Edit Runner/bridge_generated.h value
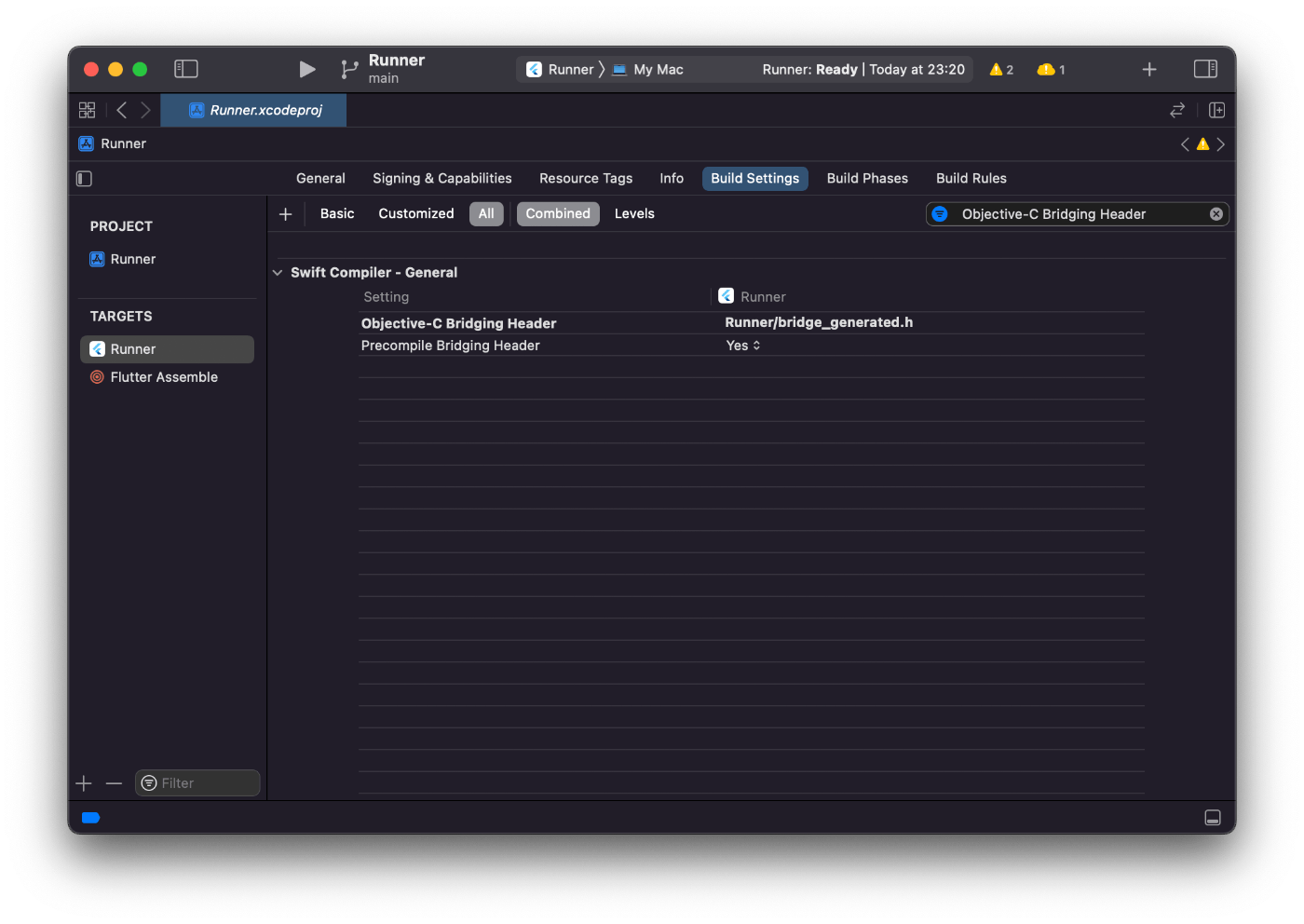 point(819,322)
